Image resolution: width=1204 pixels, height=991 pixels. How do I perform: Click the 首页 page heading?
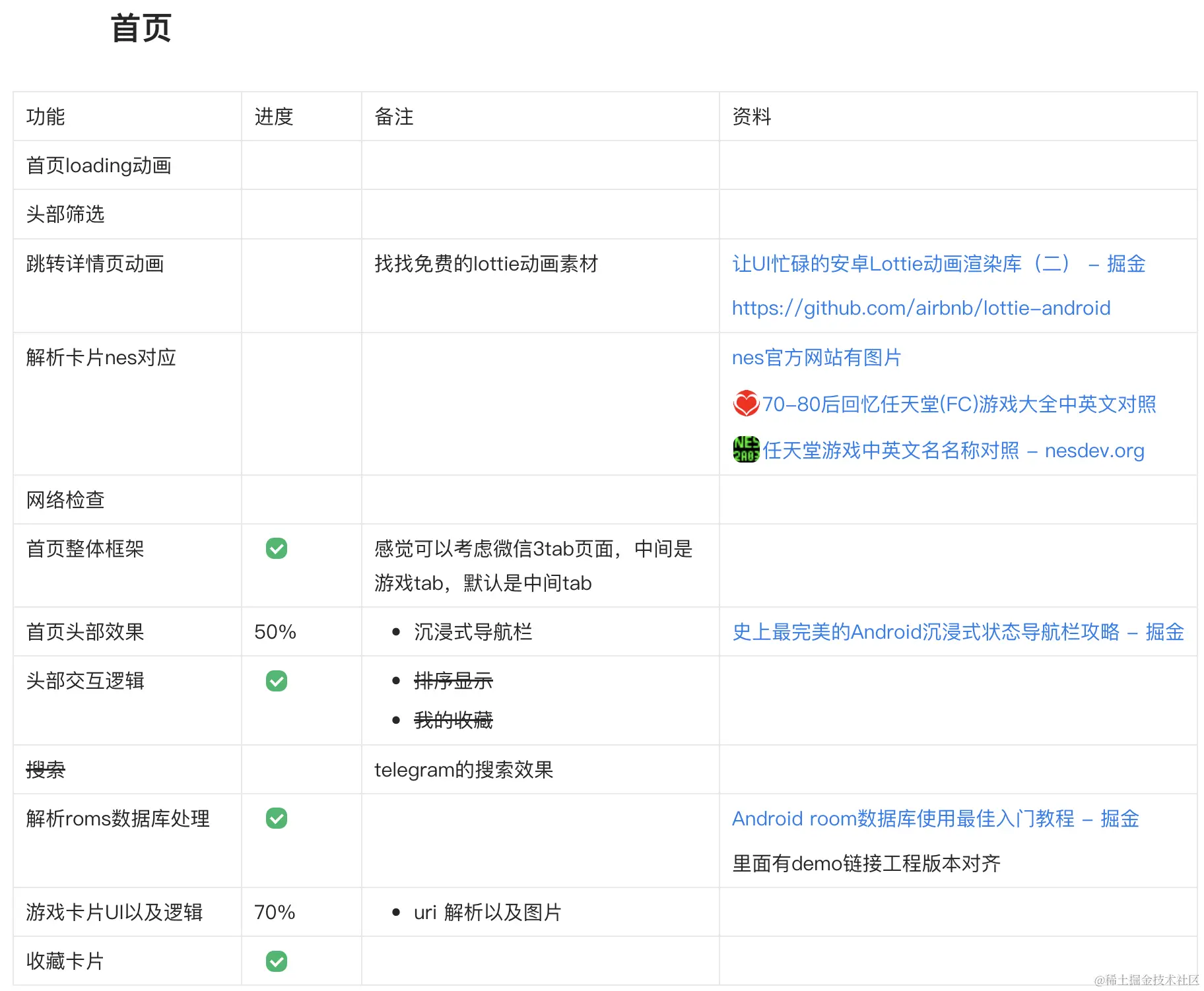coord(141,28)
